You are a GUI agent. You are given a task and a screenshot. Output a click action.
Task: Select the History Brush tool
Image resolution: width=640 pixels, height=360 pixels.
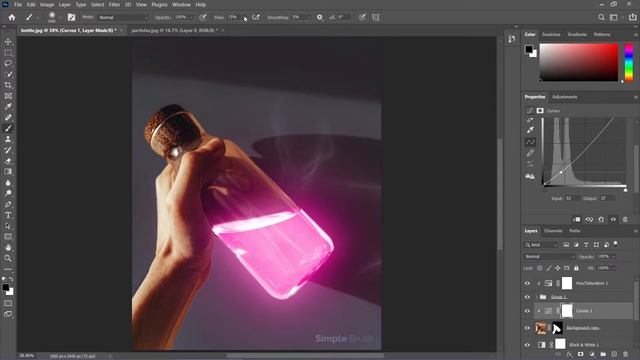[8, 150]
